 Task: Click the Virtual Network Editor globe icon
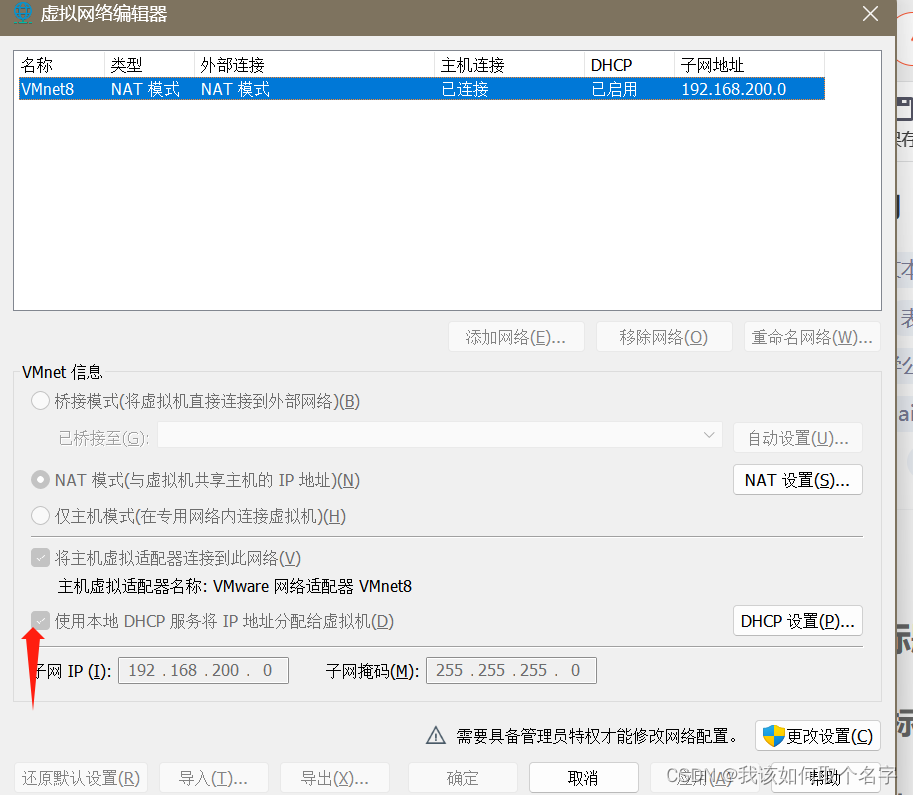23,13
